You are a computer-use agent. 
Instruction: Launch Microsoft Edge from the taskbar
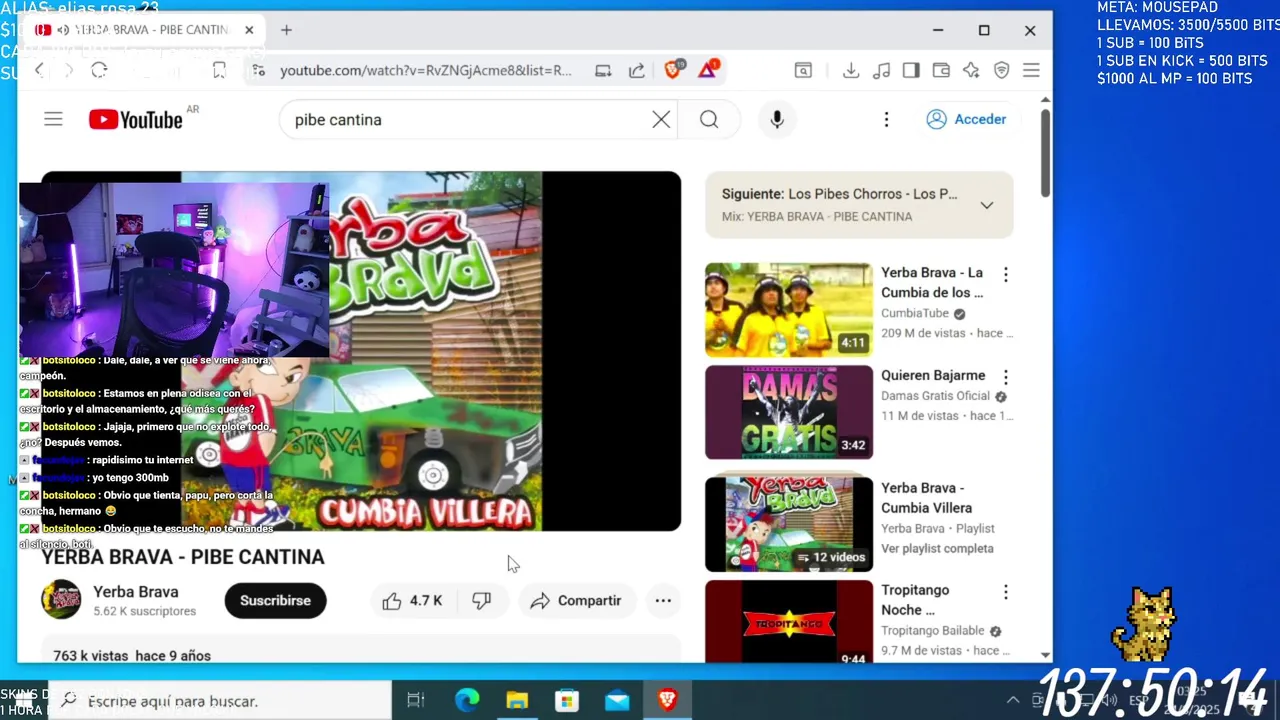467,701
